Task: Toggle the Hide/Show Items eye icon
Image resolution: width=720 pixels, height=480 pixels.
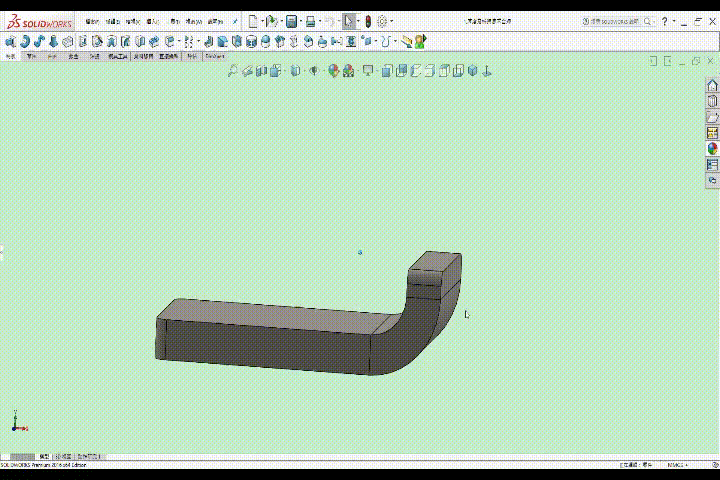Action: [x=314, y=71]
